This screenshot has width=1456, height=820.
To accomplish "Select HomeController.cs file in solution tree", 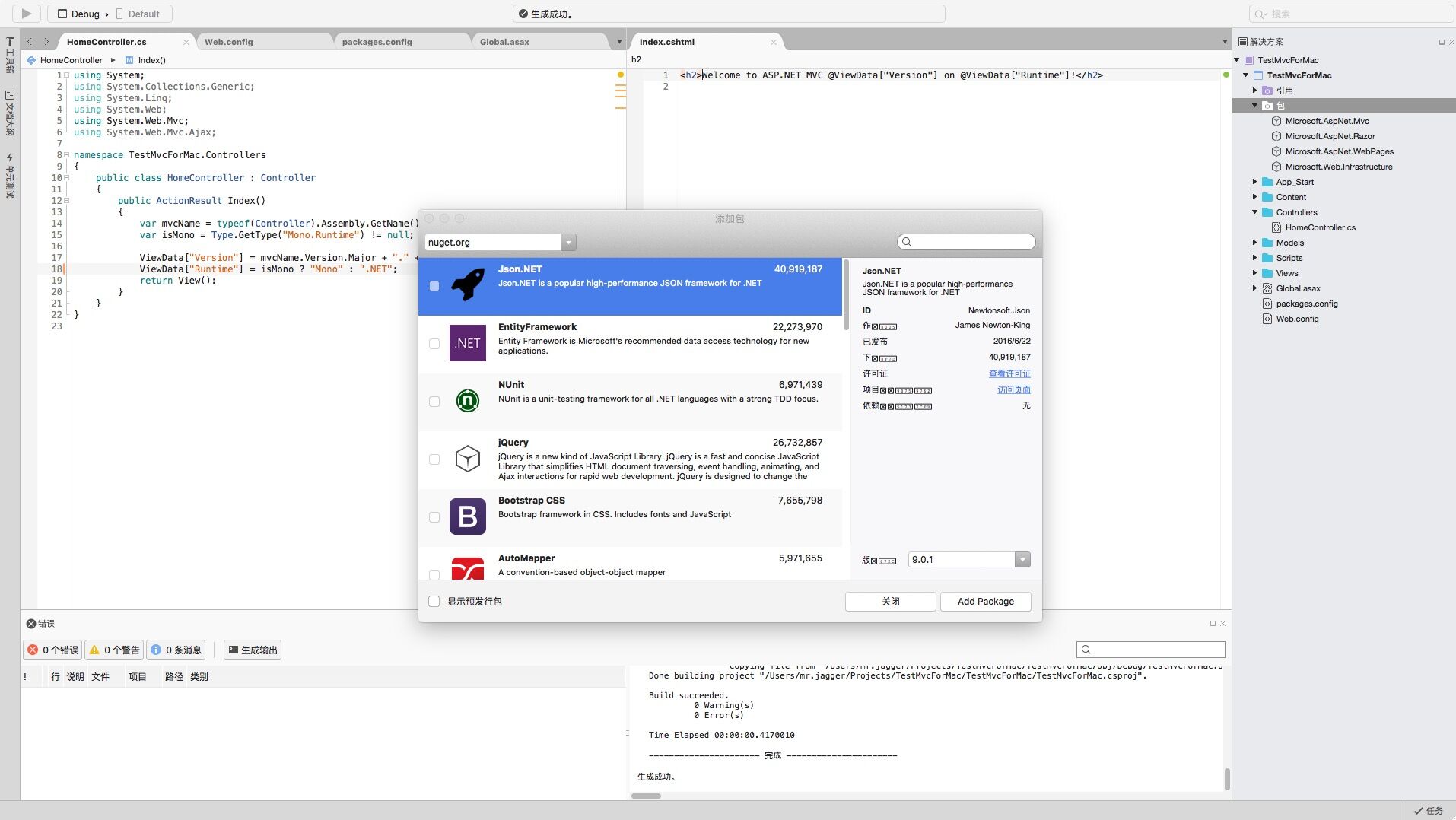I will click(x=1320, y=227).
